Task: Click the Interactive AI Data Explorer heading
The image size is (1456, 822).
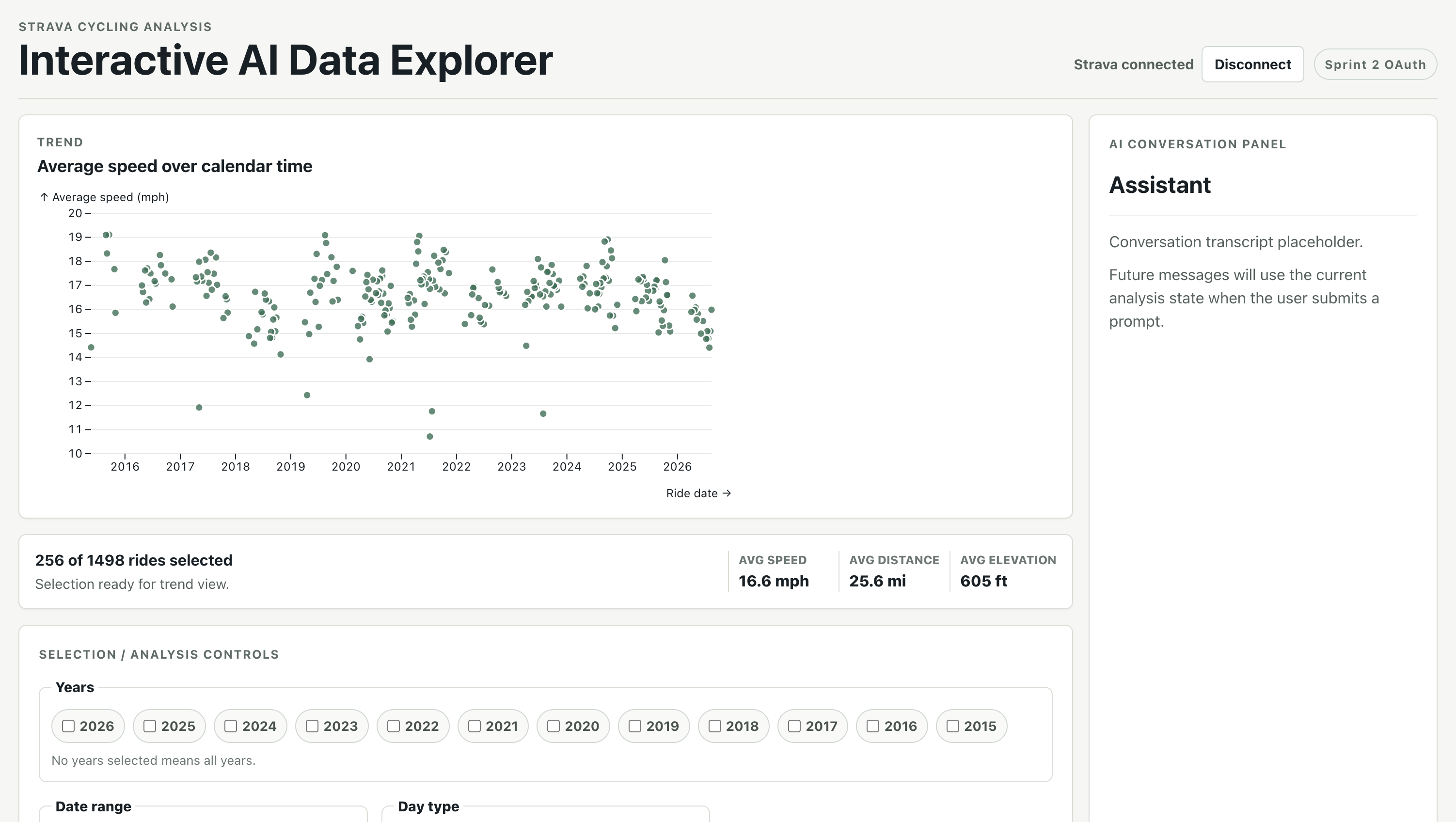Action: (285, 60)
